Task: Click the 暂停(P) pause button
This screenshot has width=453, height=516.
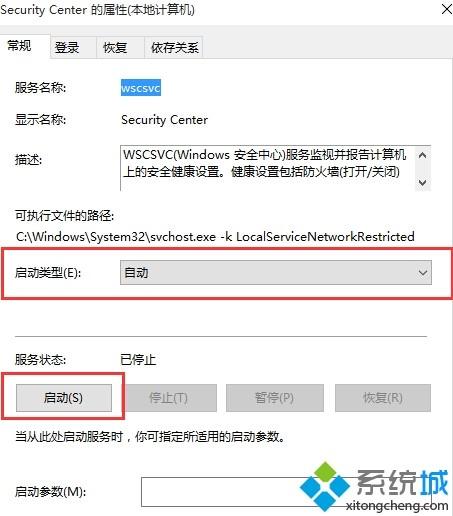Action: pyautogui.click(x=275, y=398)
